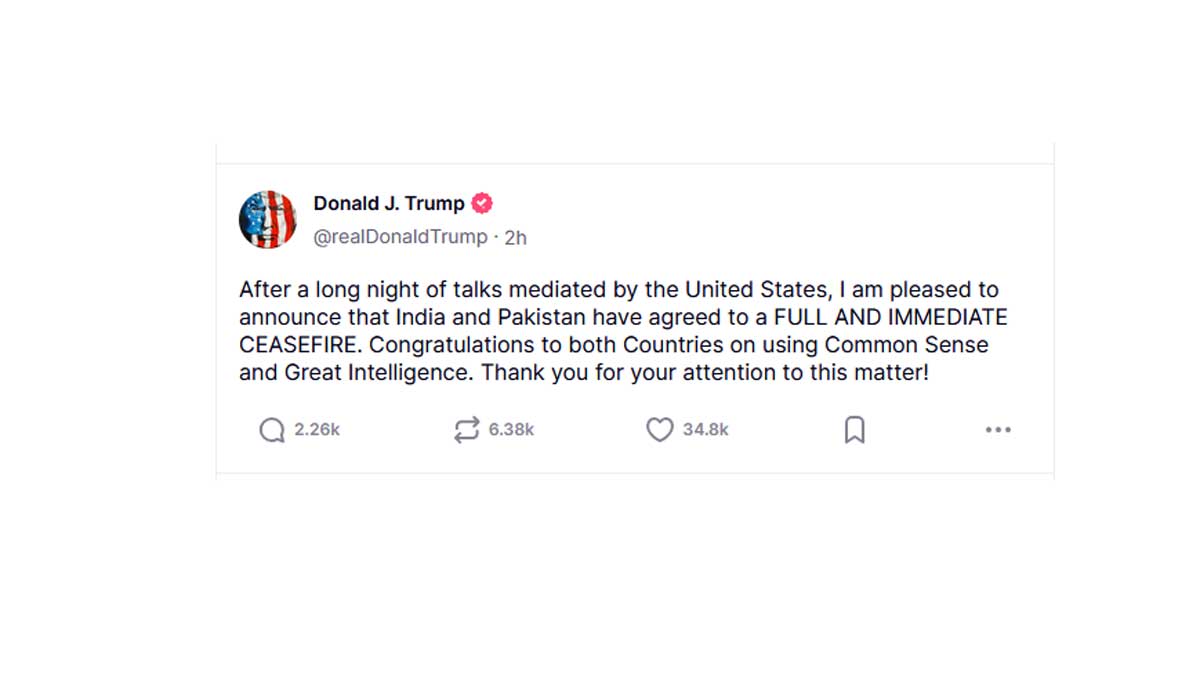Viewport: 1200px width, 677px height.
Task: Visit the Donald J. Trump display name
Action: (389, 203)
